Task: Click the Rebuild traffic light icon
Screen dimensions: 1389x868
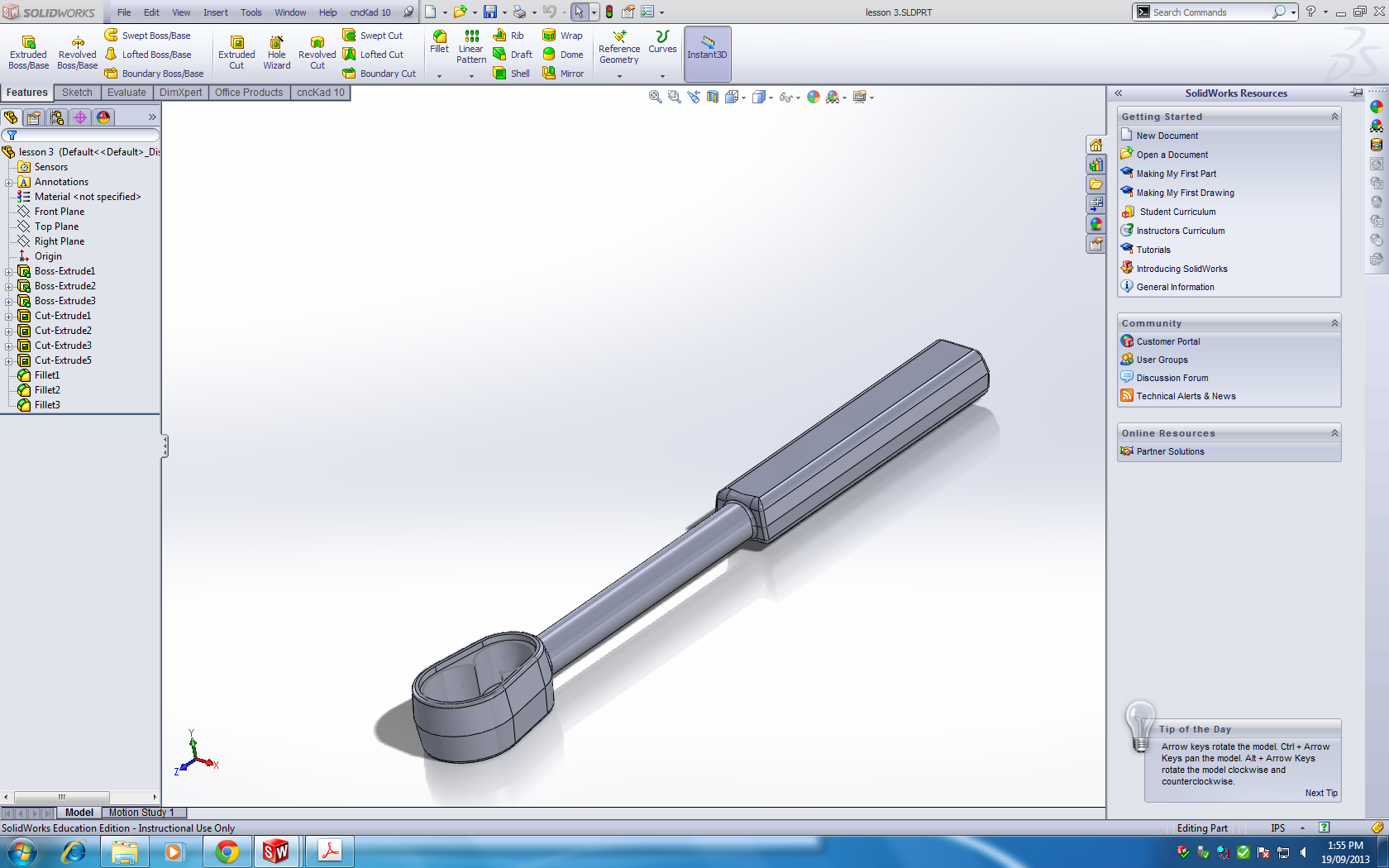Action: [609, 12]
